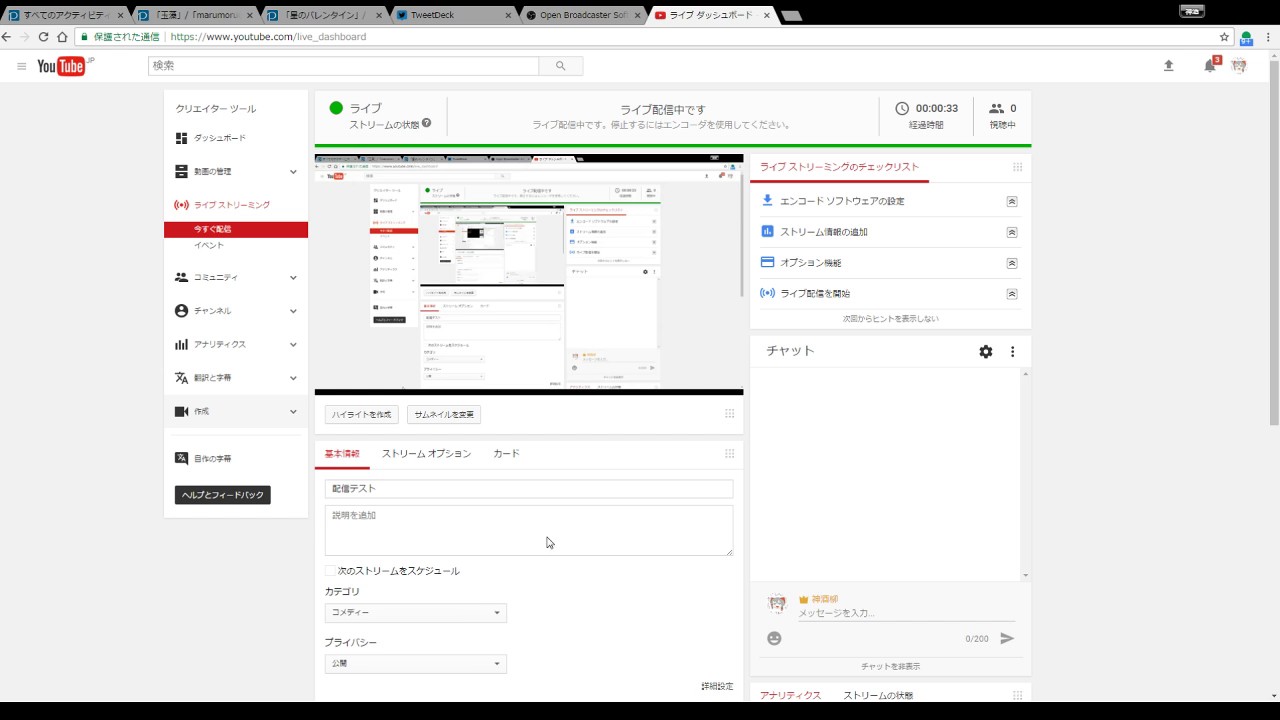The width and height of the screenshot is (1280, 720).
Task: Expand チャンネル sidebar section
Action: pyautogui.click(x=293, y=311)
